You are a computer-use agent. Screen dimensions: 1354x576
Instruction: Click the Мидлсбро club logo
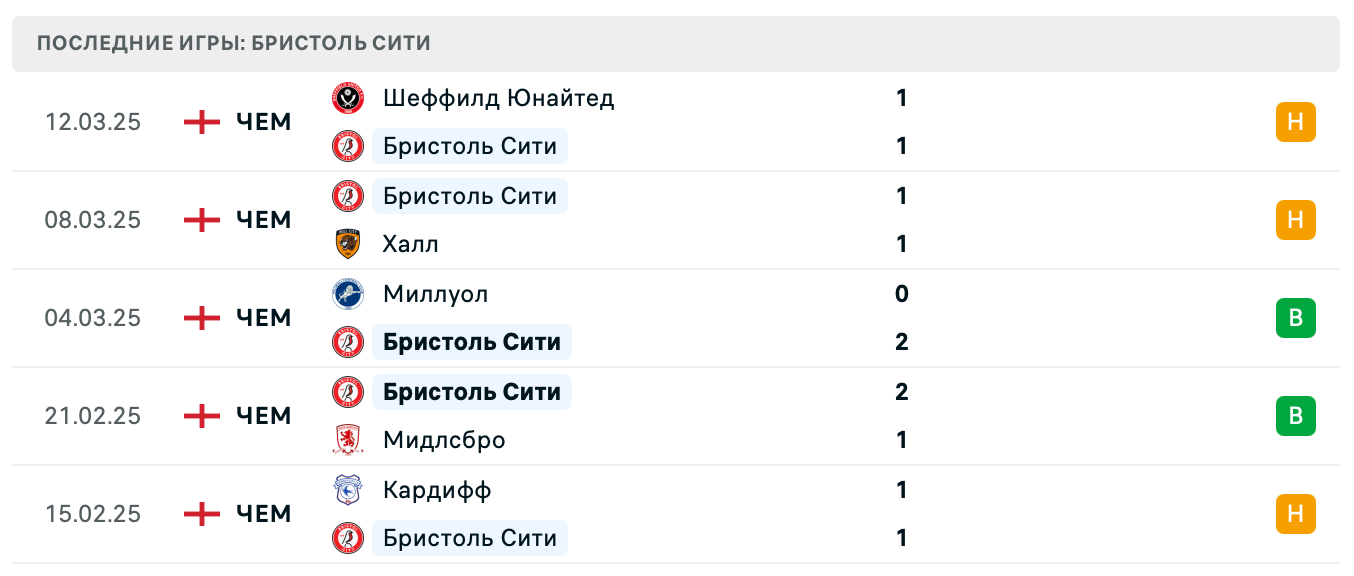[348, 440]
